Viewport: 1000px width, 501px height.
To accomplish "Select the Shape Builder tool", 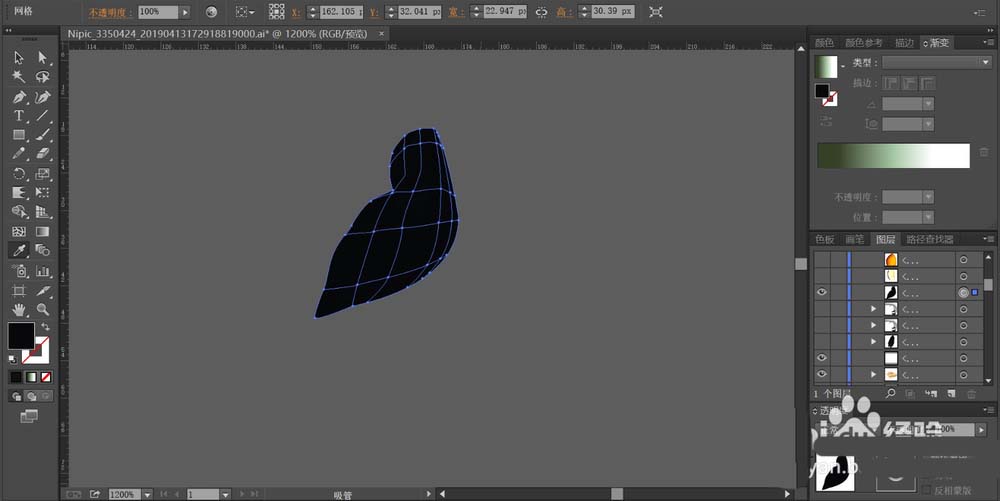I will (x=18, y=212).
